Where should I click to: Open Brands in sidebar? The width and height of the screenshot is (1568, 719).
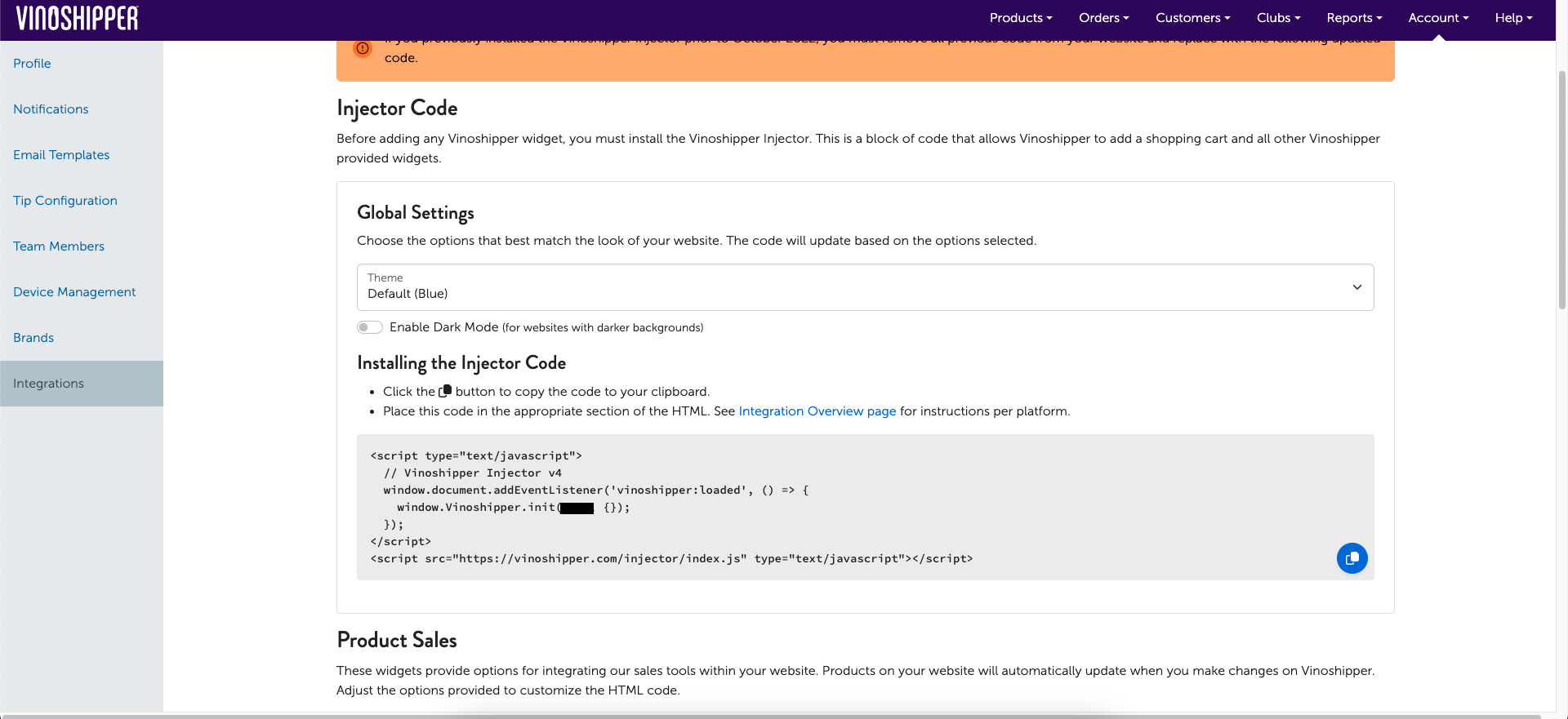click(x=82, y=338)
